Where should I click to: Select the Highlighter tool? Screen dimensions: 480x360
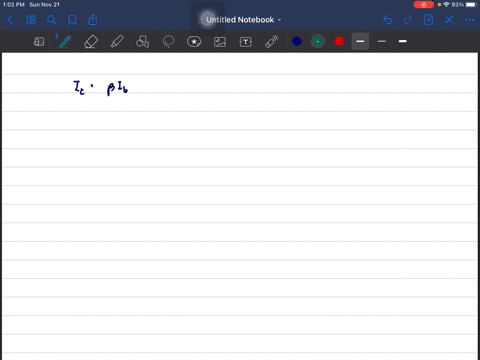117,42
